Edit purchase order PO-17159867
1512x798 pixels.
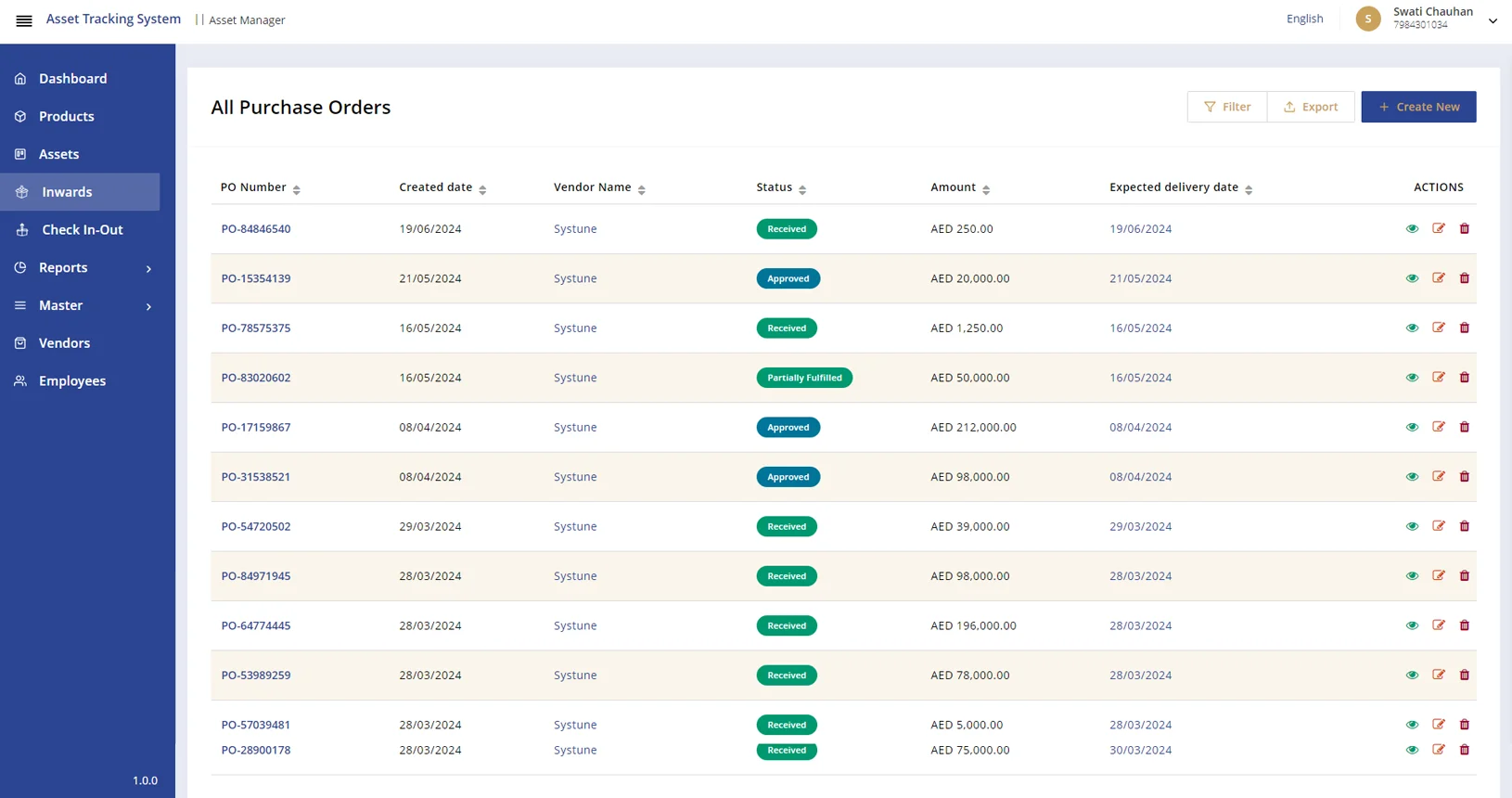pyautogui.click(x=1439, y=427)
